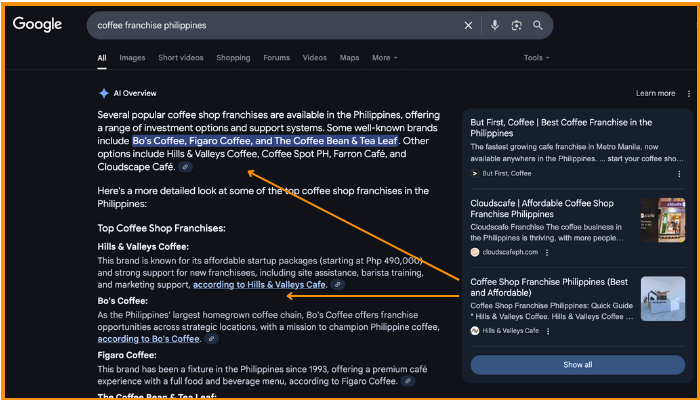Open three-dot menu on But First, Coffee card

(679, 174)
